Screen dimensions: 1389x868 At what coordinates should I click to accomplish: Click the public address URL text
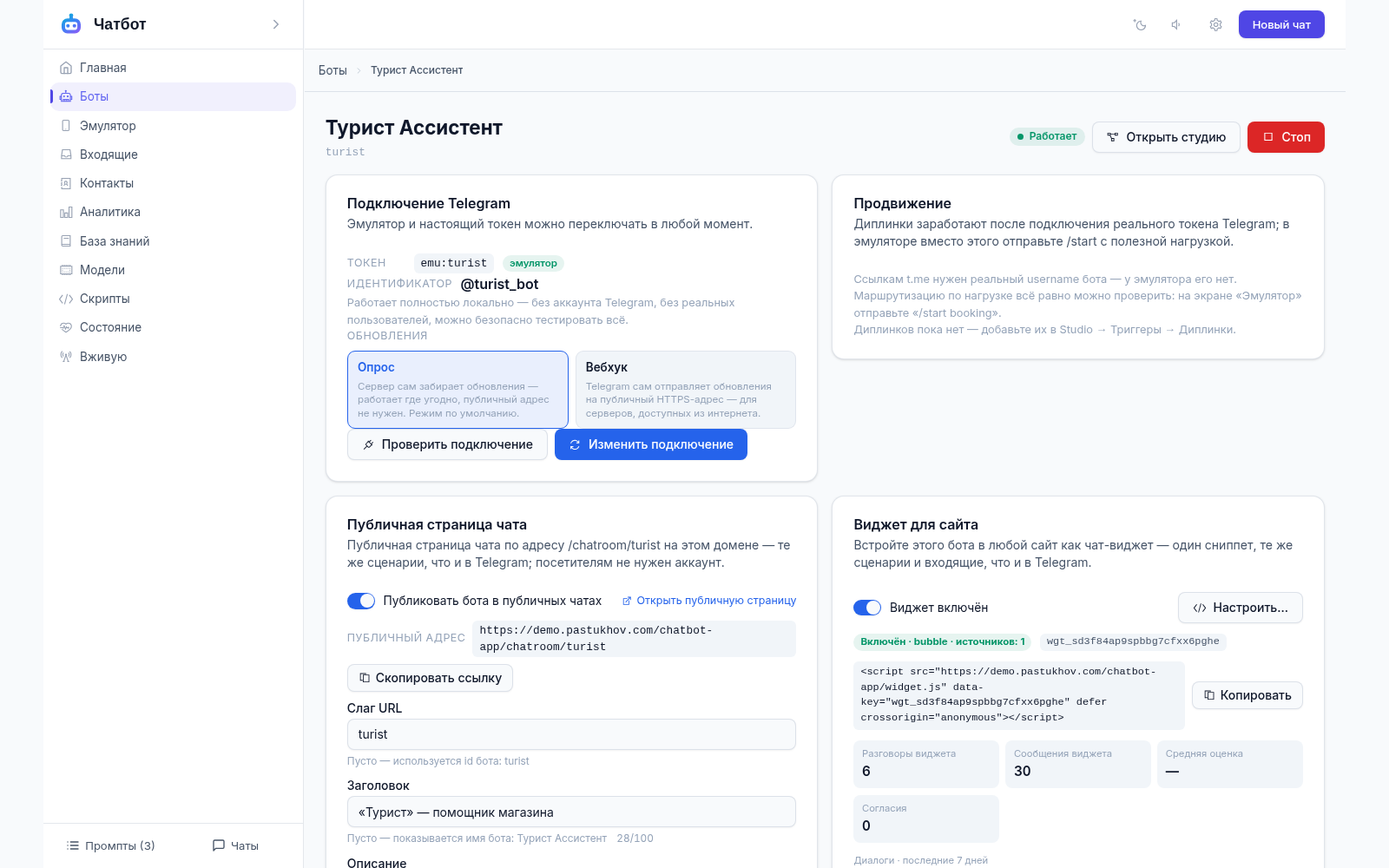click(x=634, y=639)
